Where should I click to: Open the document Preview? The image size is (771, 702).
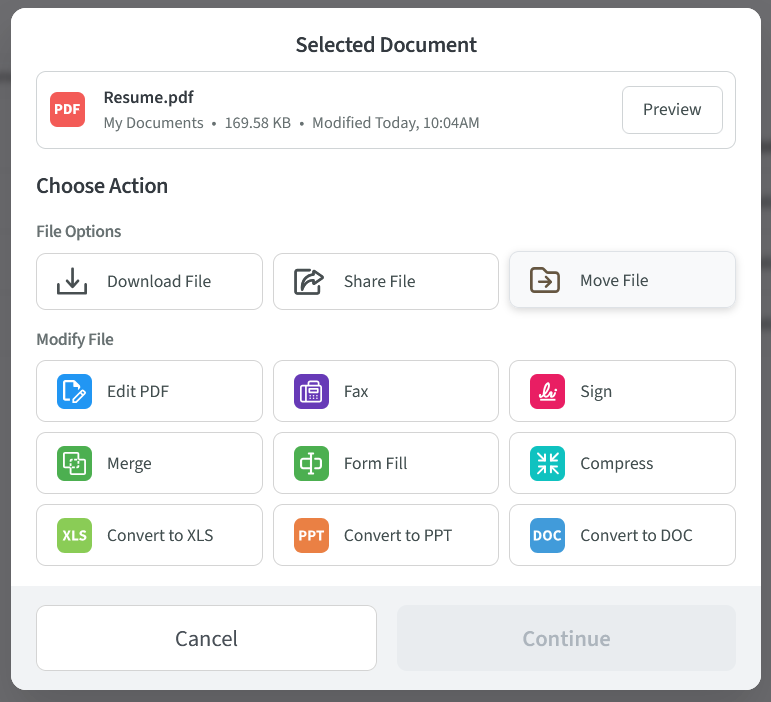click(672, 110)
